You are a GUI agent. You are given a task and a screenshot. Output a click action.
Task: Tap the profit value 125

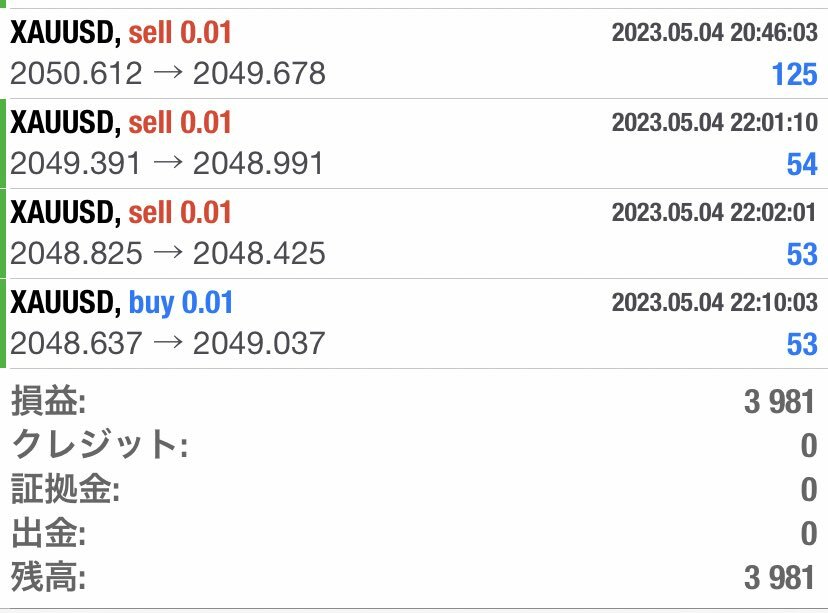794,74
